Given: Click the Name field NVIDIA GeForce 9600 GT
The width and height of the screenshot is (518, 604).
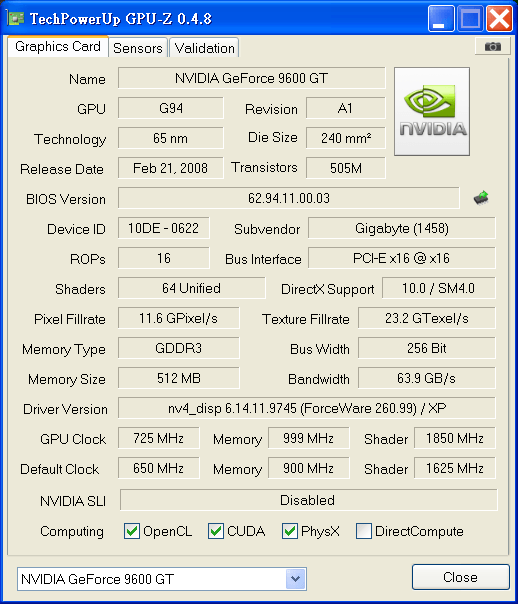Looking at the screenshot, I should (x=251, y=78).
